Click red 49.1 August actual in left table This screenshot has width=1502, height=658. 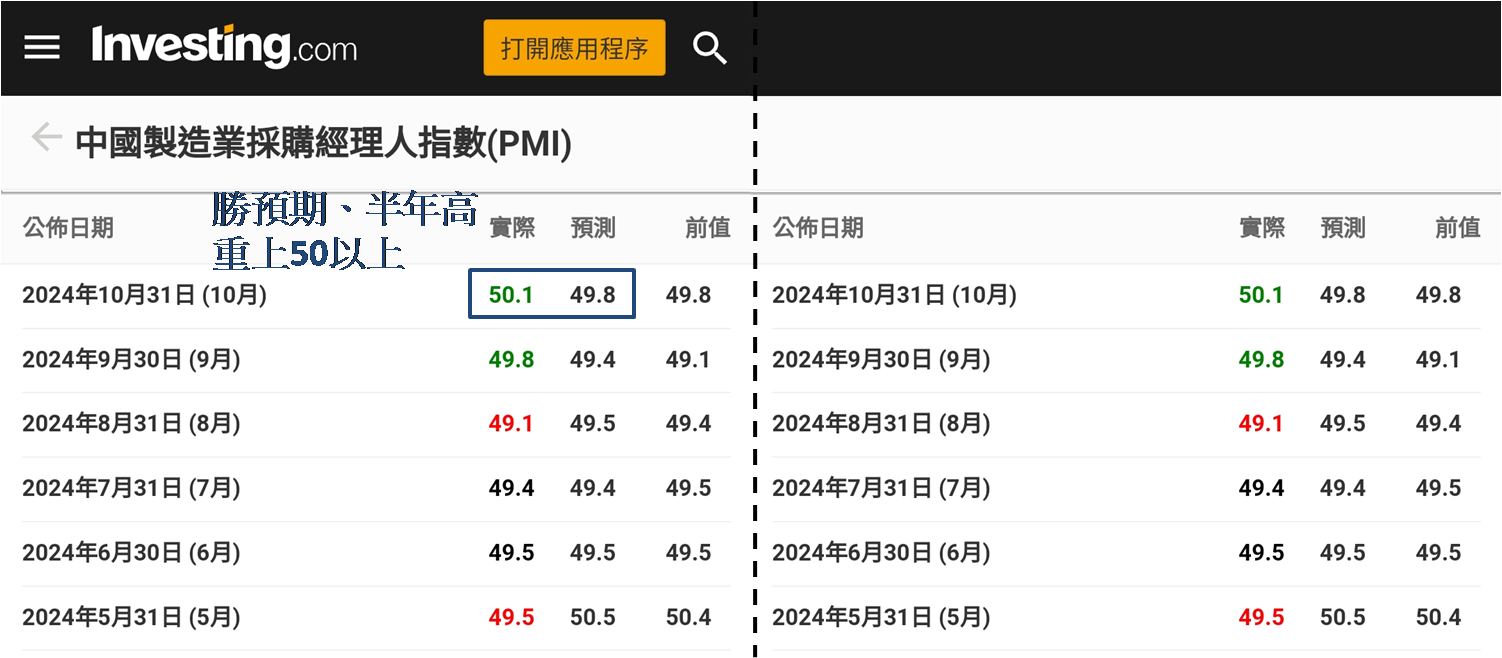tap(511, 424)
